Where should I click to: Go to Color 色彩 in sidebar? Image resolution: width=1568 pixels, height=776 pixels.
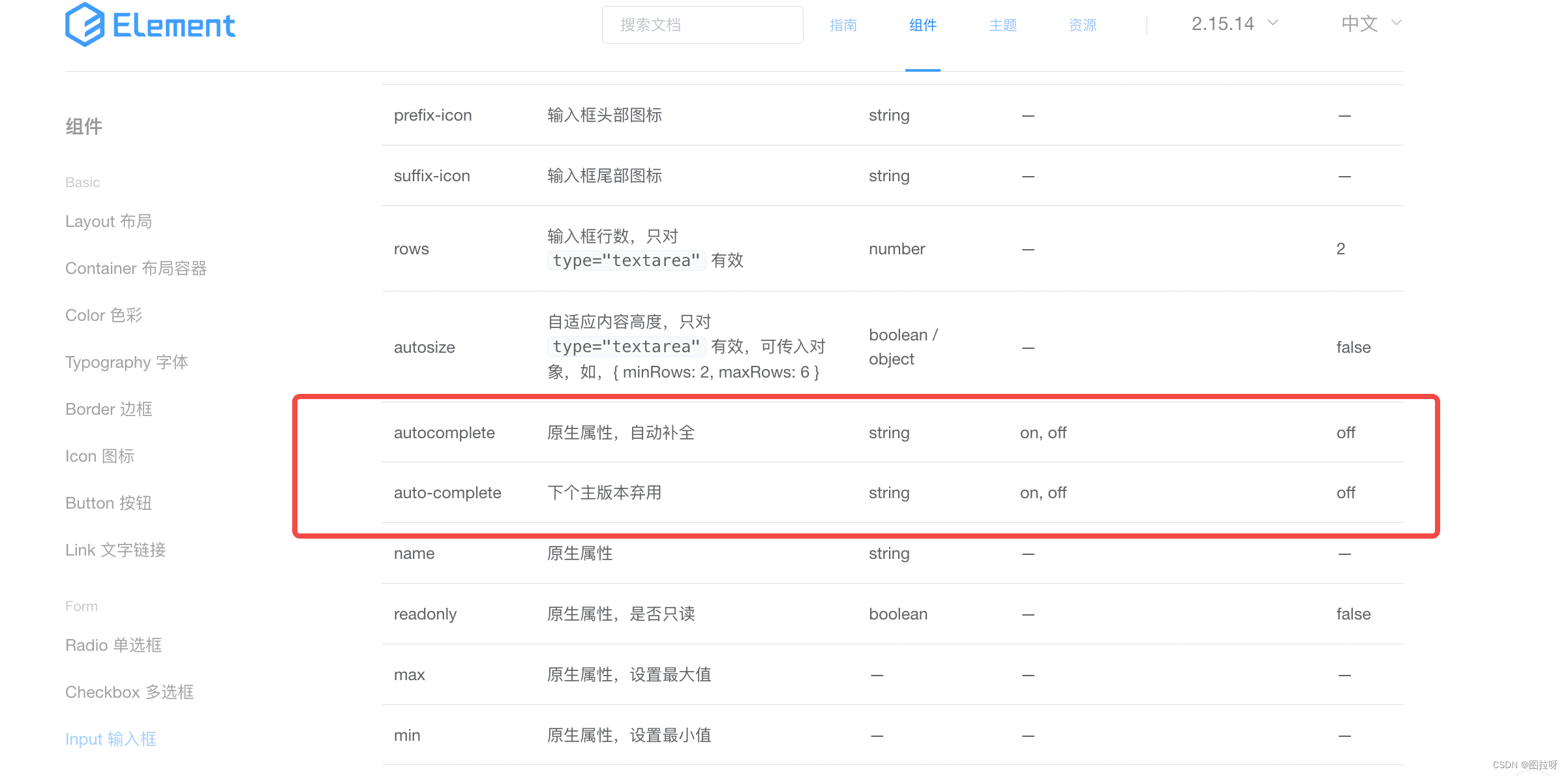[104, 316]
